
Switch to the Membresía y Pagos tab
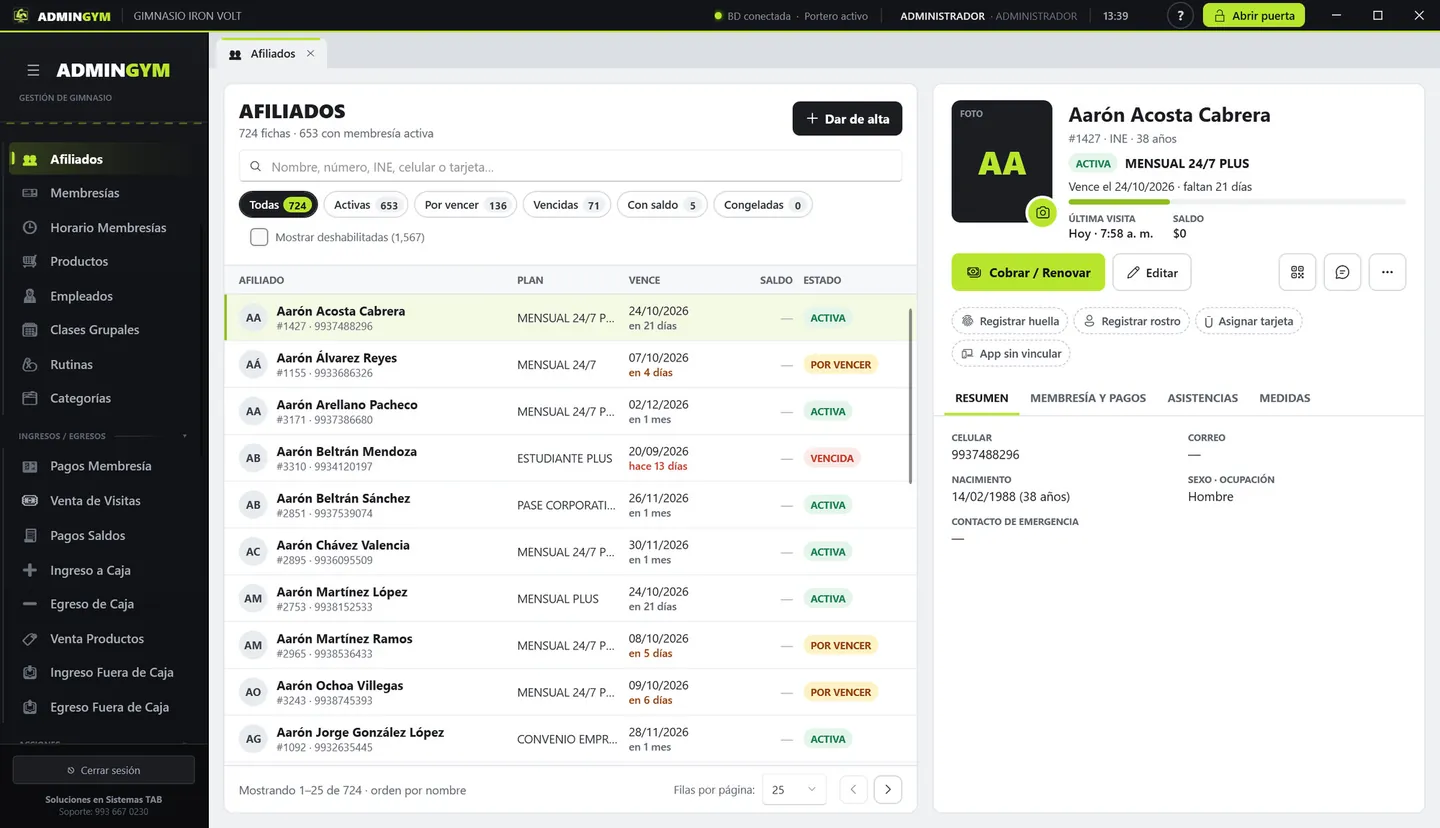(x=1088, y=398)
